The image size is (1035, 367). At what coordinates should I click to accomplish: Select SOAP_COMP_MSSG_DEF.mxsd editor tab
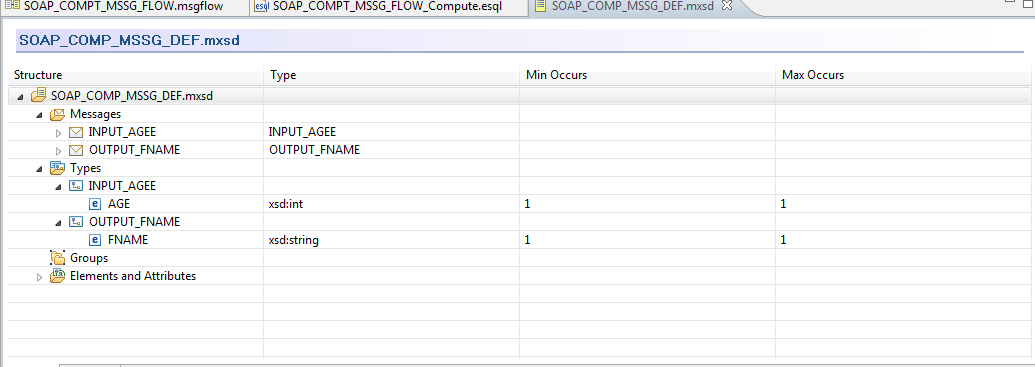[632, 7]
